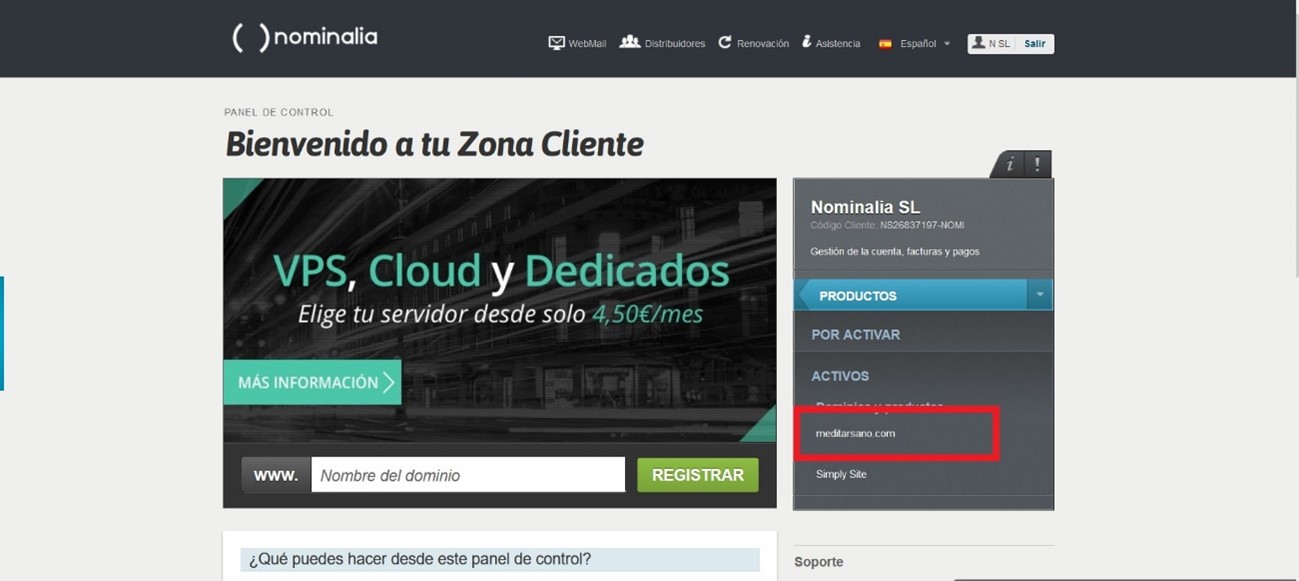
Task: Click the Salir logout button
Action: (x=1034, y=44)
